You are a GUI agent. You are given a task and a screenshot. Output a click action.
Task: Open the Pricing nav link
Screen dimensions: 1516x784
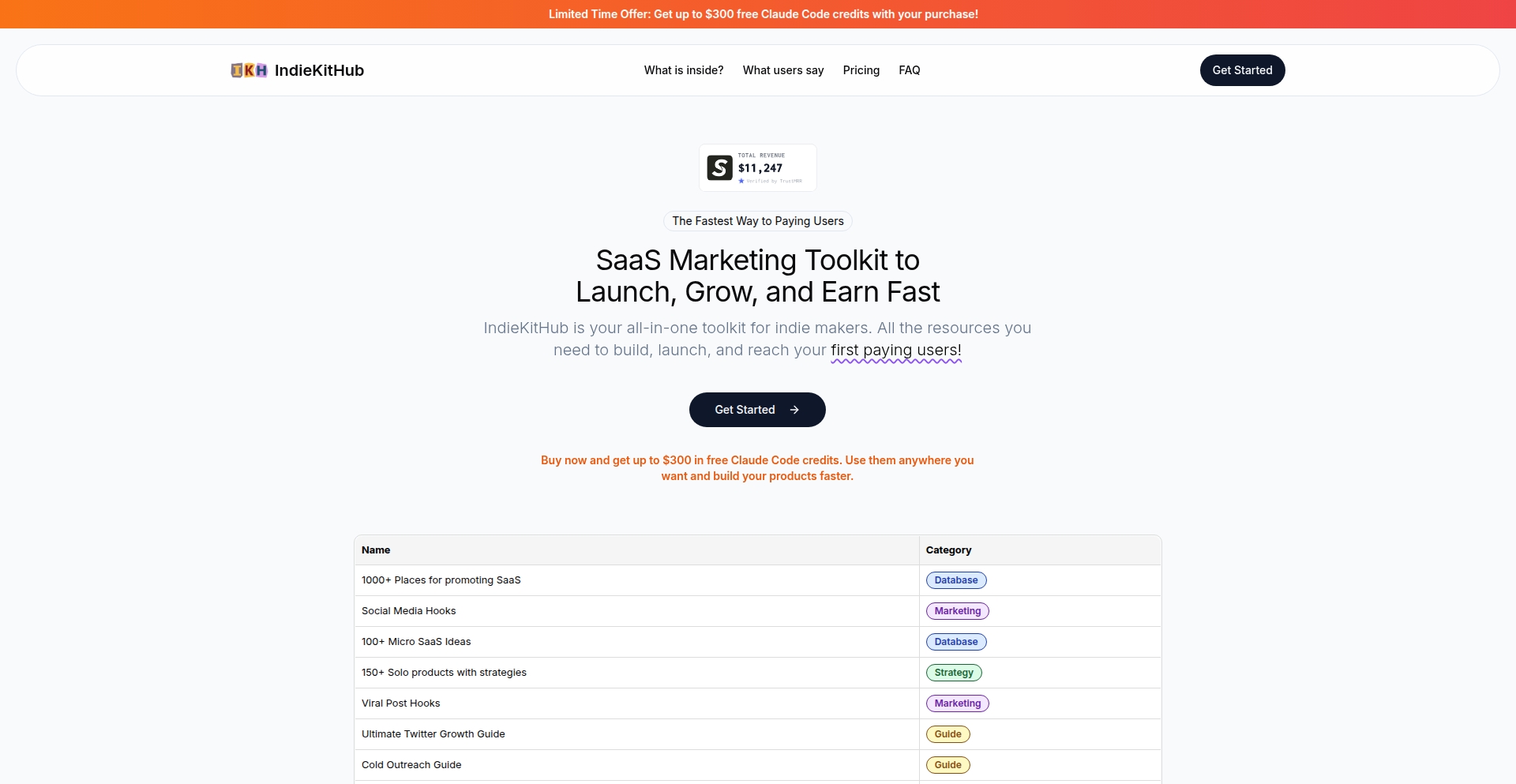[861, 70]
